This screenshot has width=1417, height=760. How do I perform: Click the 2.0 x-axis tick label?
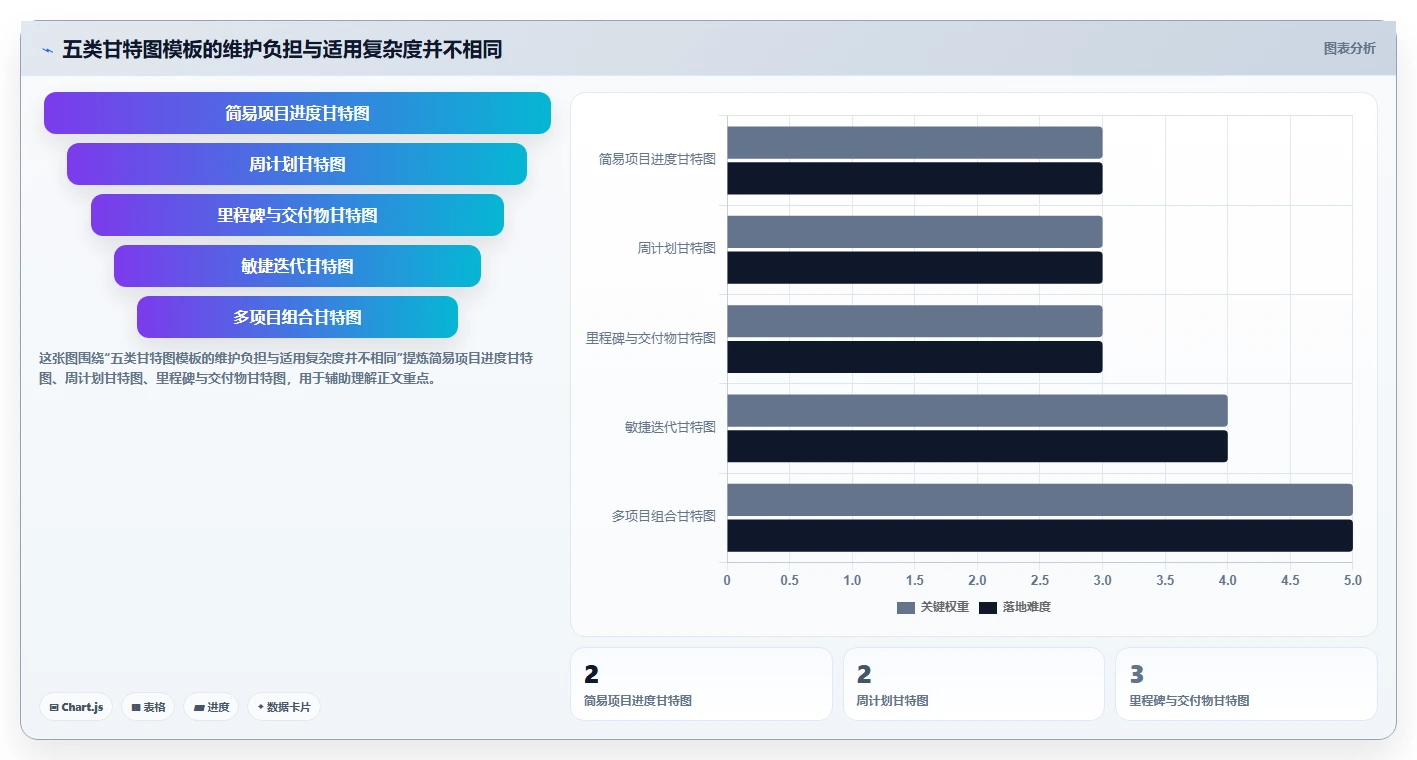(x=977, y=580)
